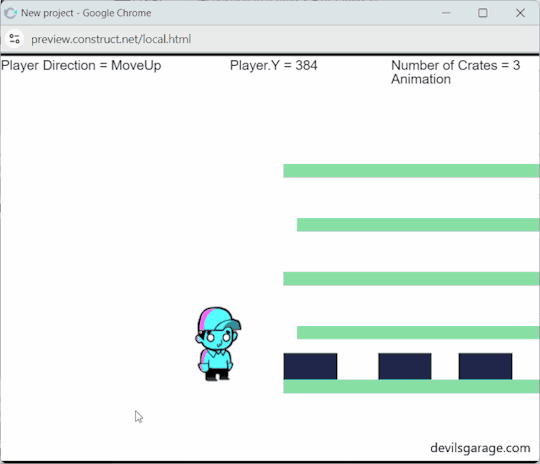Image resolution: width=540 pixels, height=464 pixels.
Task: Click the third green platform from top
Action: pos(412,279)
